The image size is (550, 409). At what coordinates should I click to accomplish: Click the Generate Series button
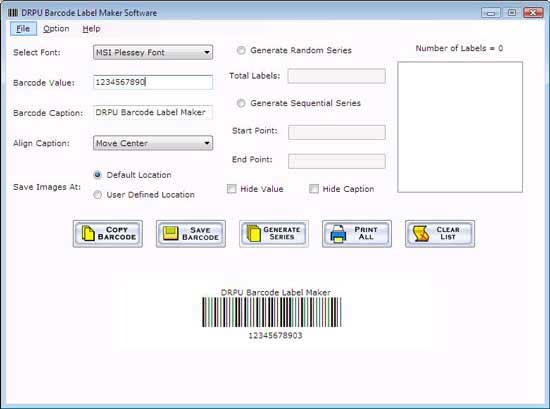pyautogui.click(x=274, y=234)
